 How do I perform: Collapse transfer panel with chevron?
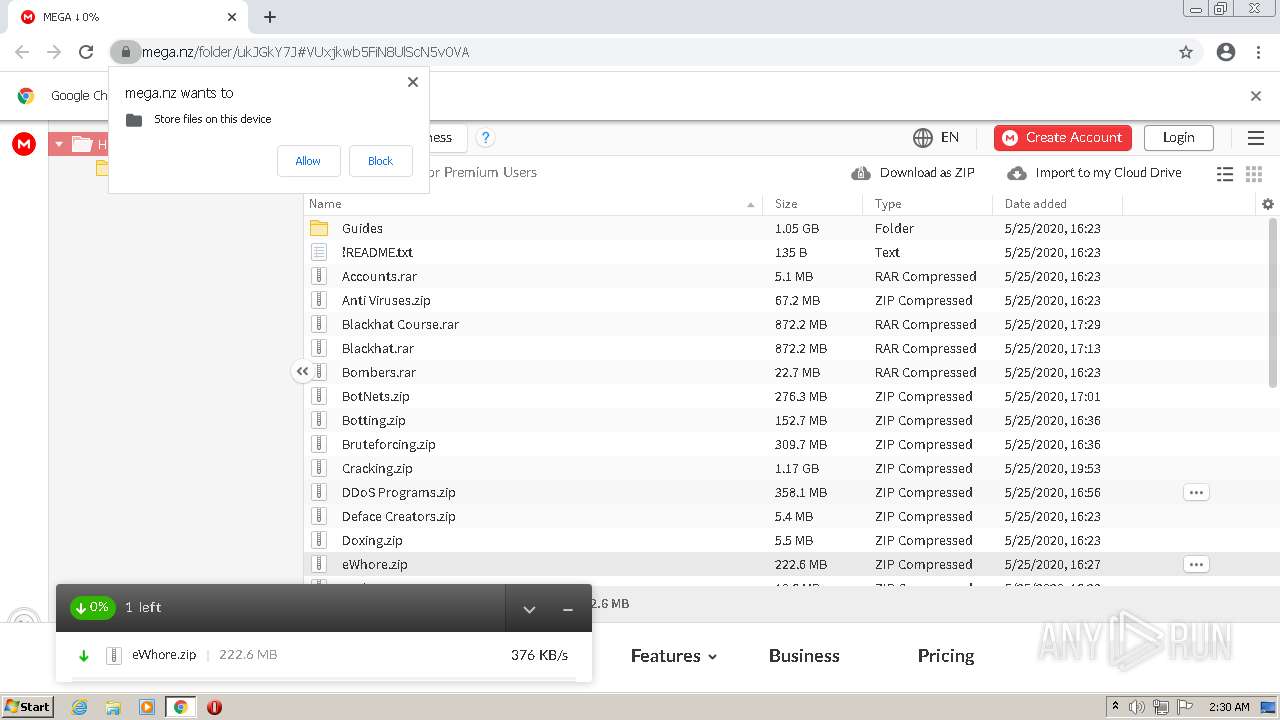[x=529, y=609]
